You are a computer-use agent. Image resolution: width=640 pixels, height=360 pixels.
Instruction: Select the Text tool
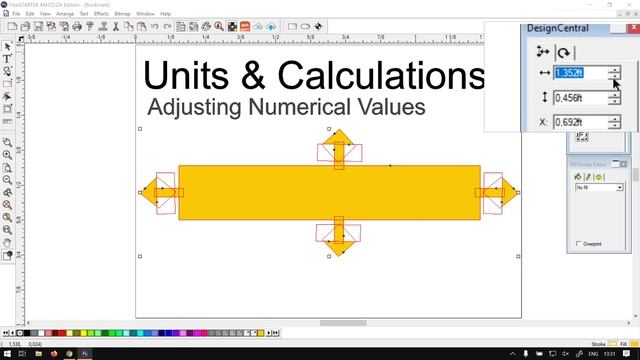pyautogui.click(x=7, y=59)
